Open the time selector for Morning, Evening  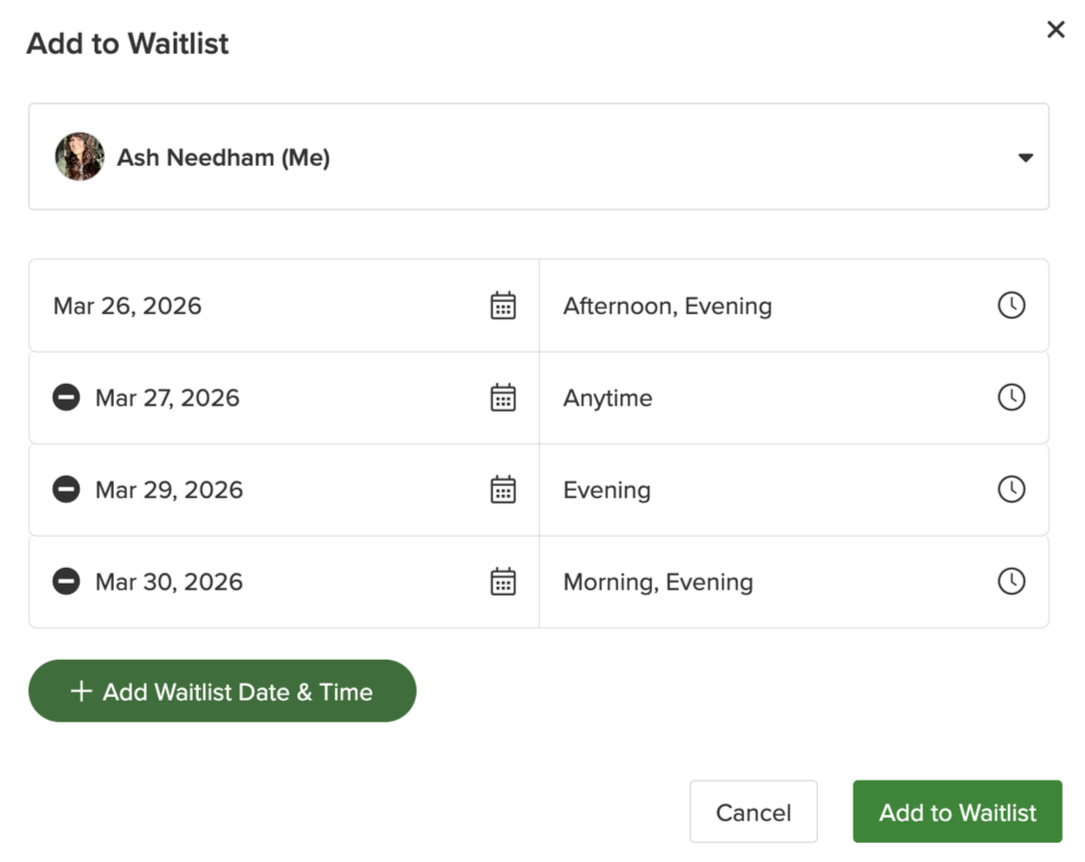1011,581
